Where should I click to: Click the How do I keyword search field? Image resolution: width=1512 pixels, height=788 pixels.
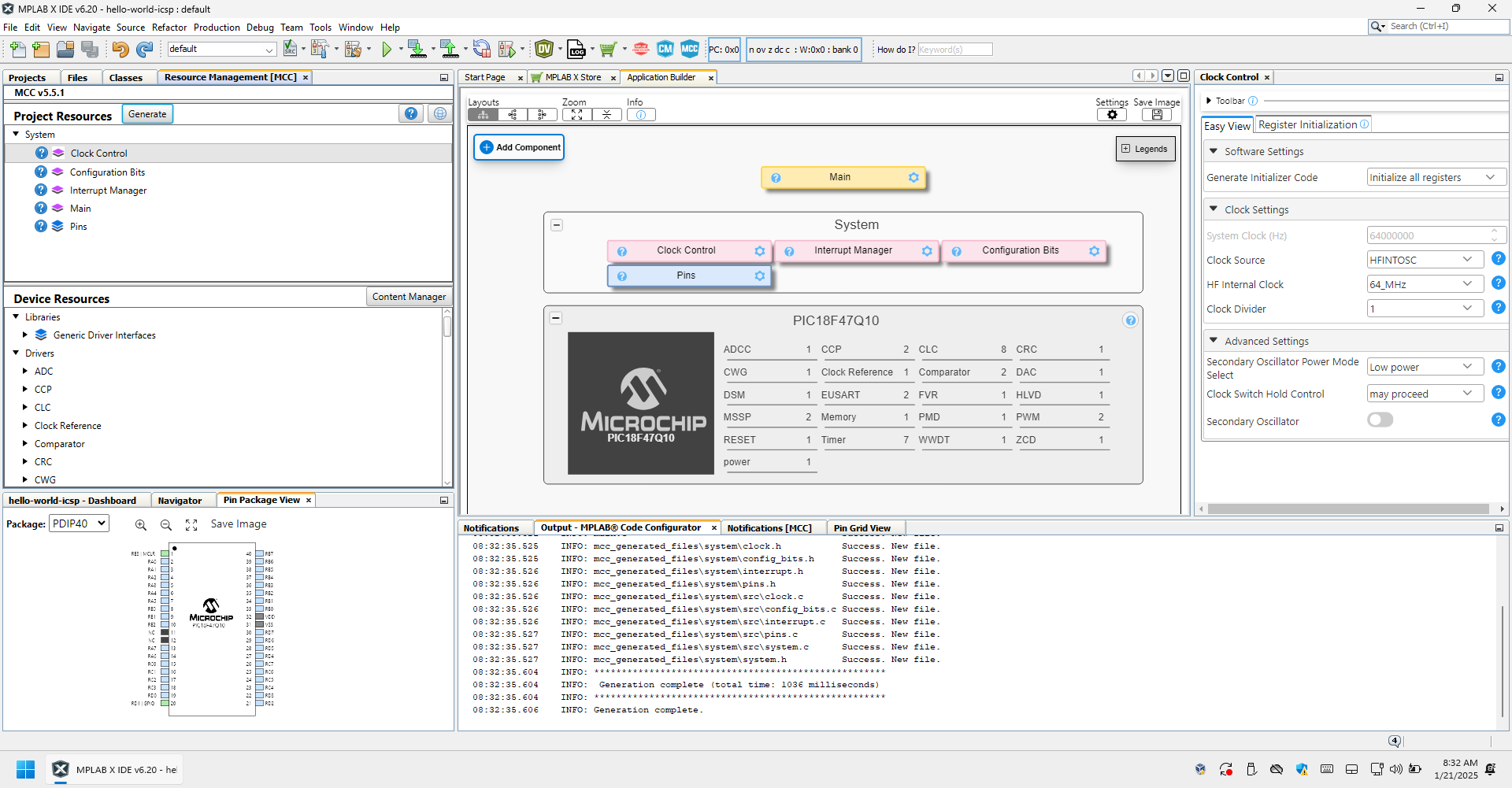pyautogui.click(x=955, y=50)
